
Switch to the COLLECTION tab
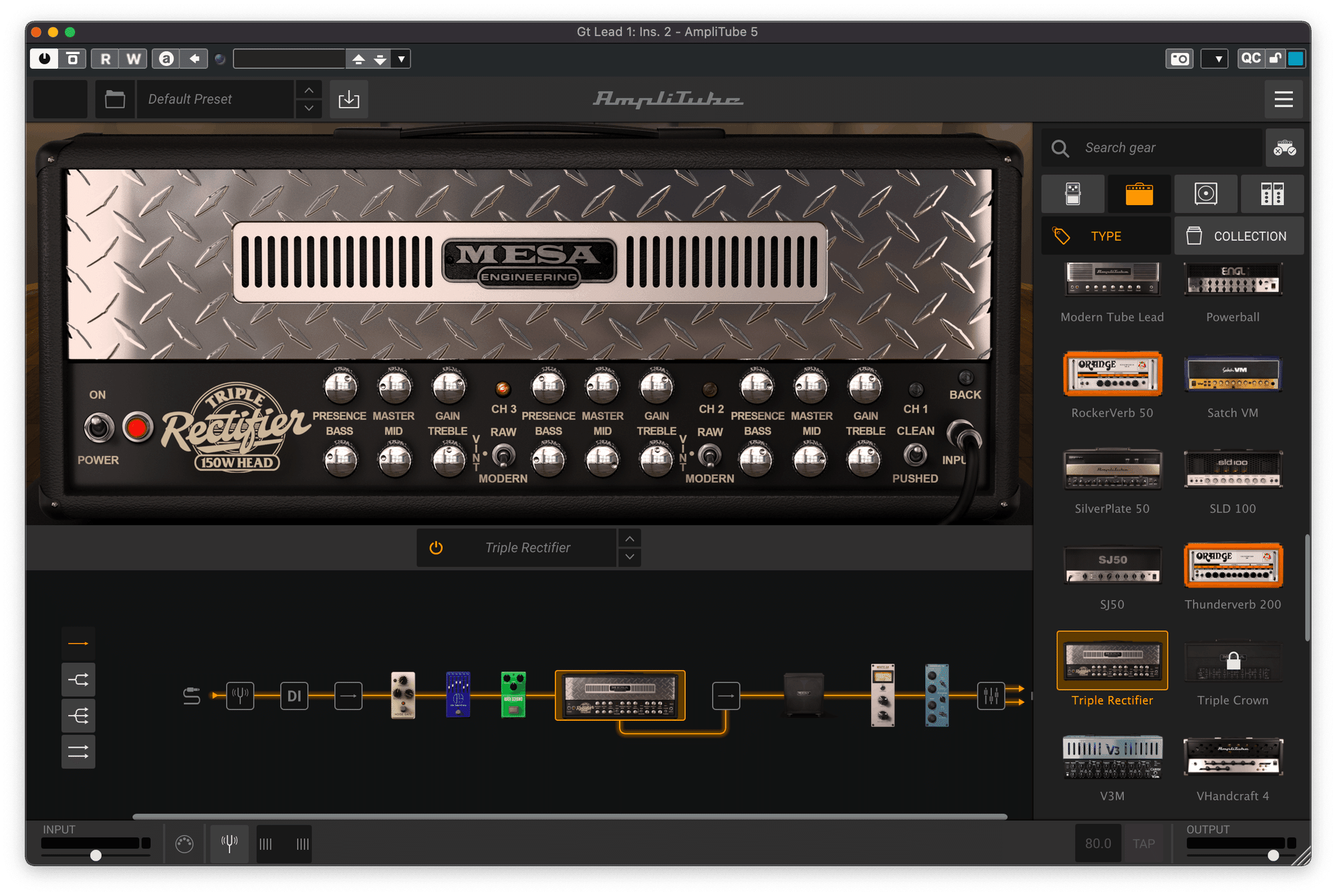click(x=1238, y=236)
